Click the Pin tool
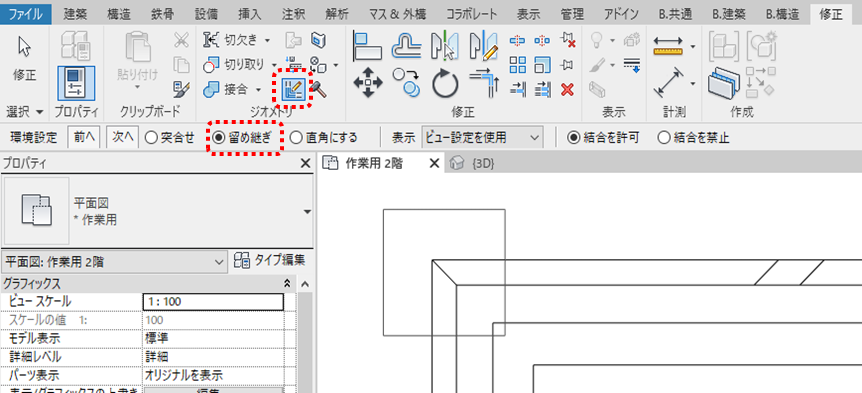The height and width of the screenshot is (393, 862). tap(567, 65)
